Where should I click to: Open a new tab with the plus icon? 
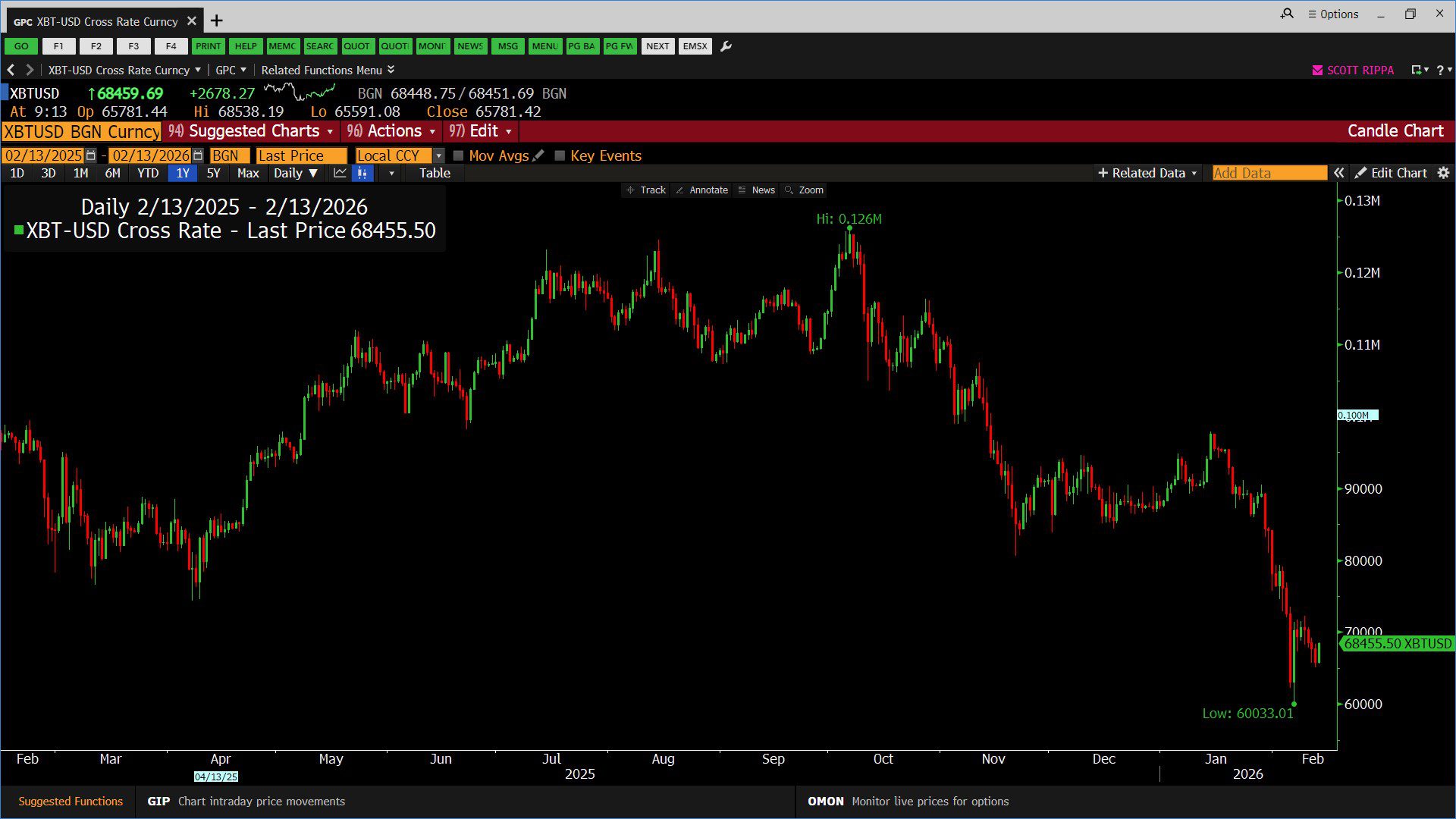point(216,20)
